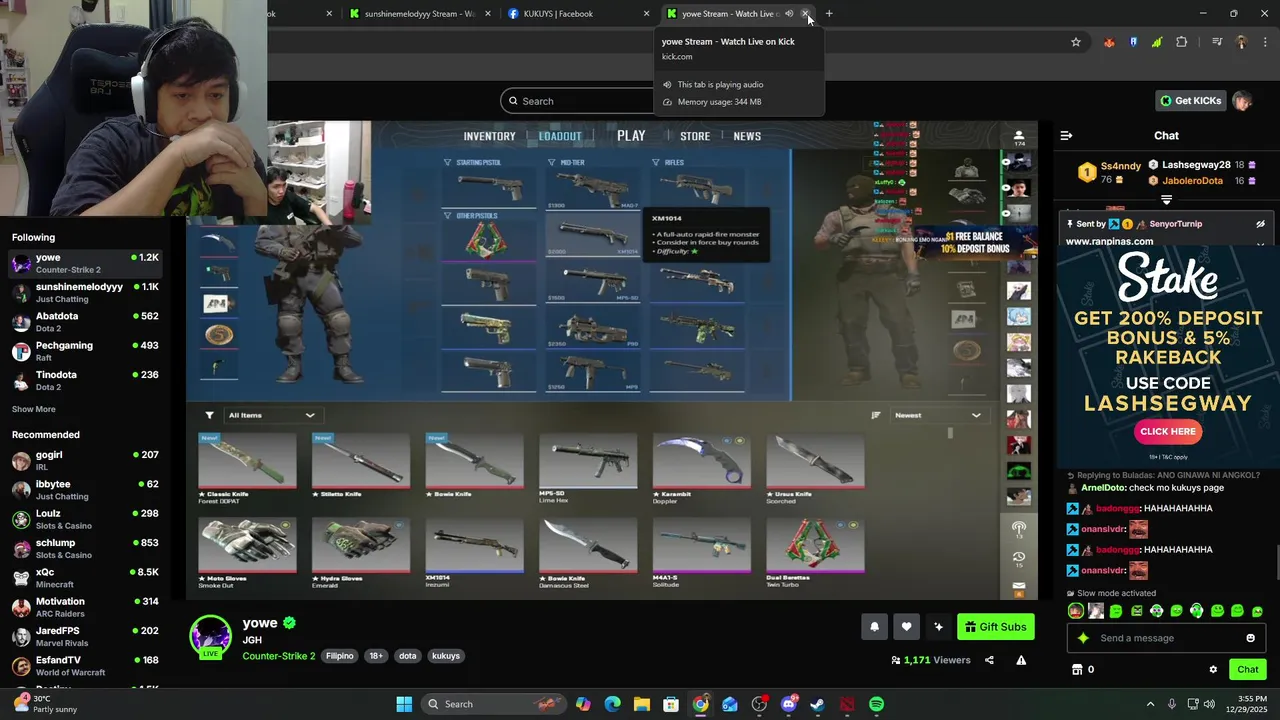1280x720 pixels.
Task: Open the Counter-Strike 2 category link
Action: (x=278, y=656)
